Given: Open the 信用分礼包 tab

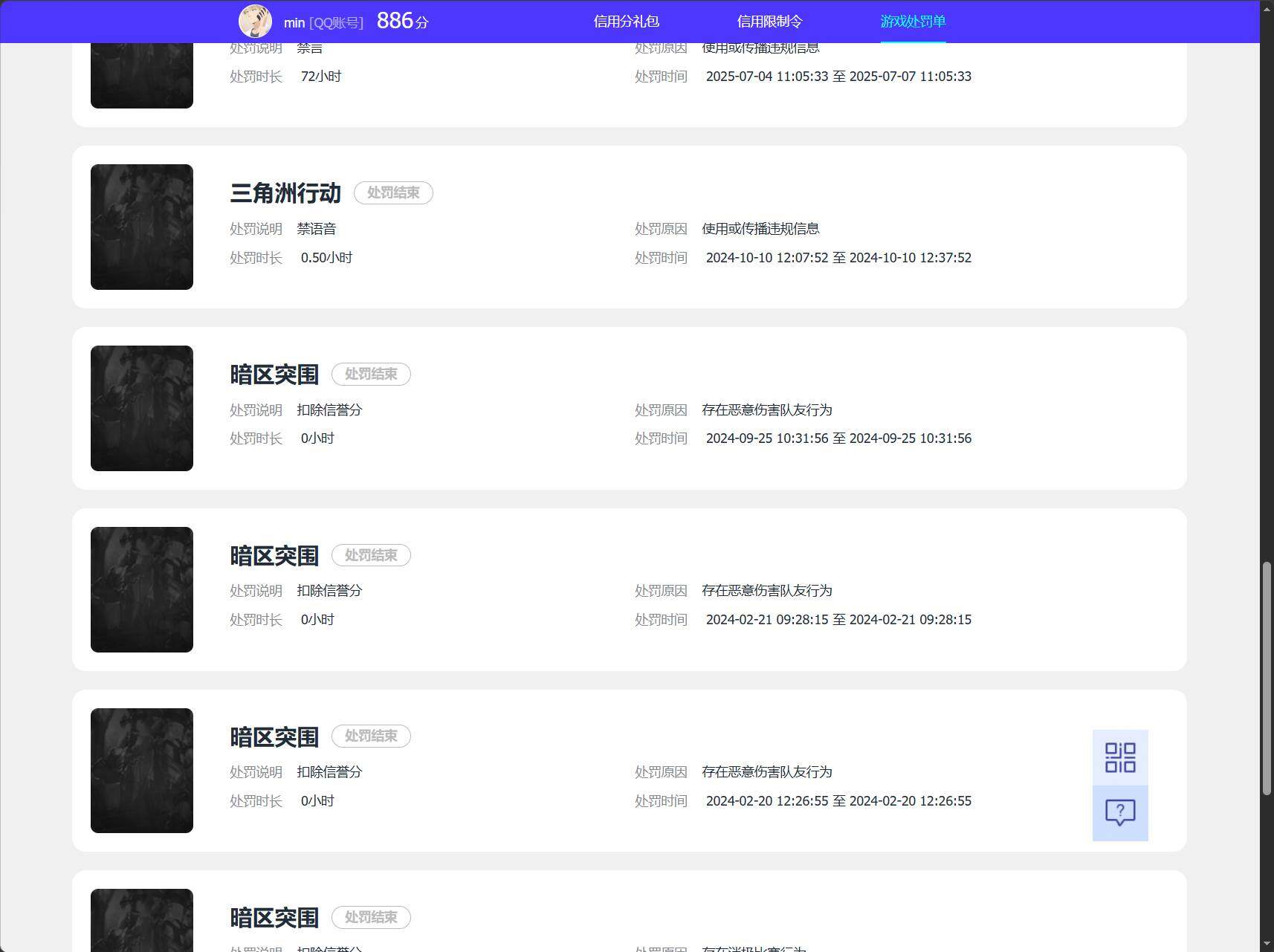Looking at the screenshot, I should click(x=626, y=22).
